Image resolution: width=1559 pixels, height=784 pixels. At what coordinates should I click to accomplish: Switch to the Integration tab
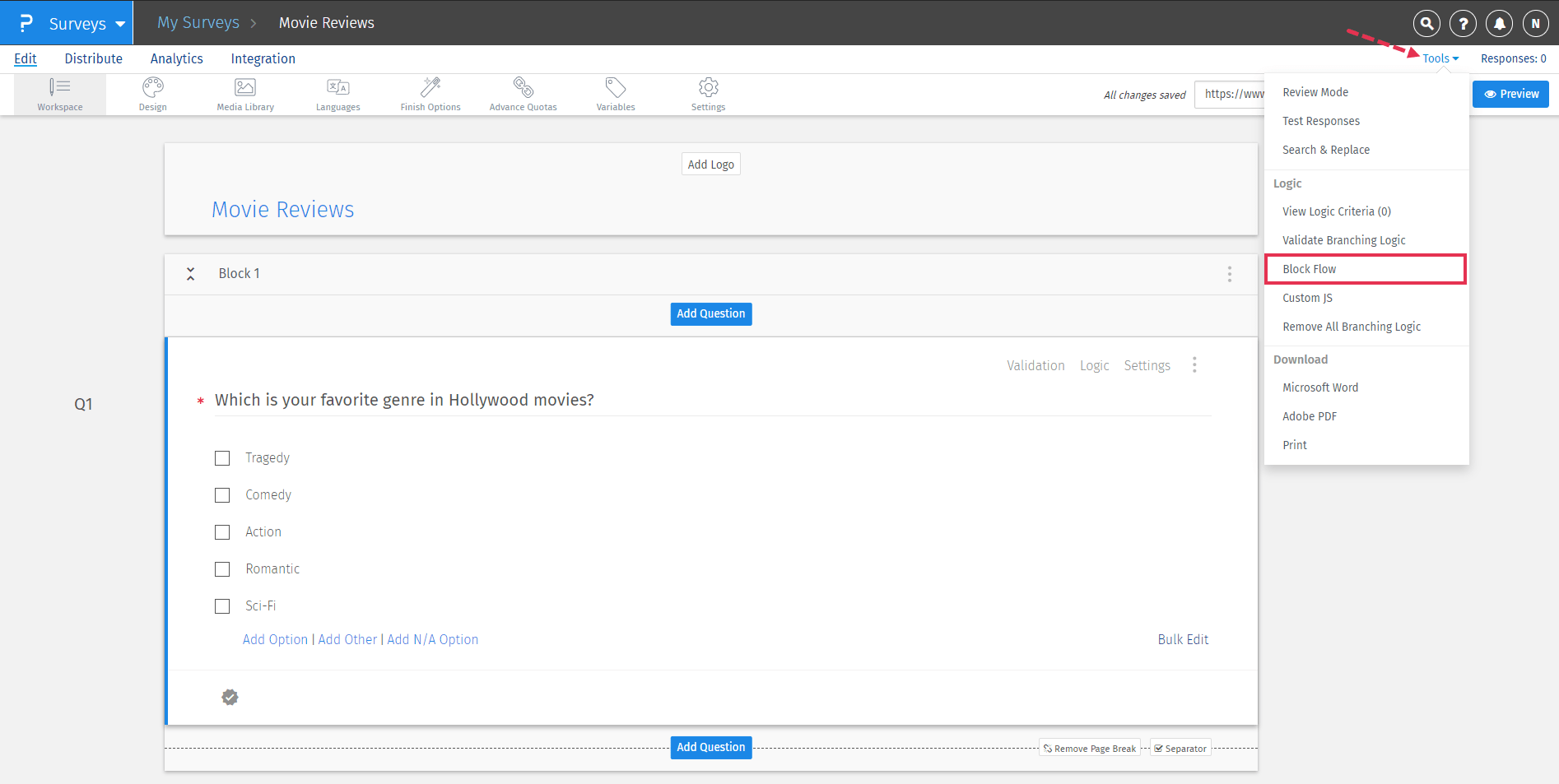pos(263,58)
